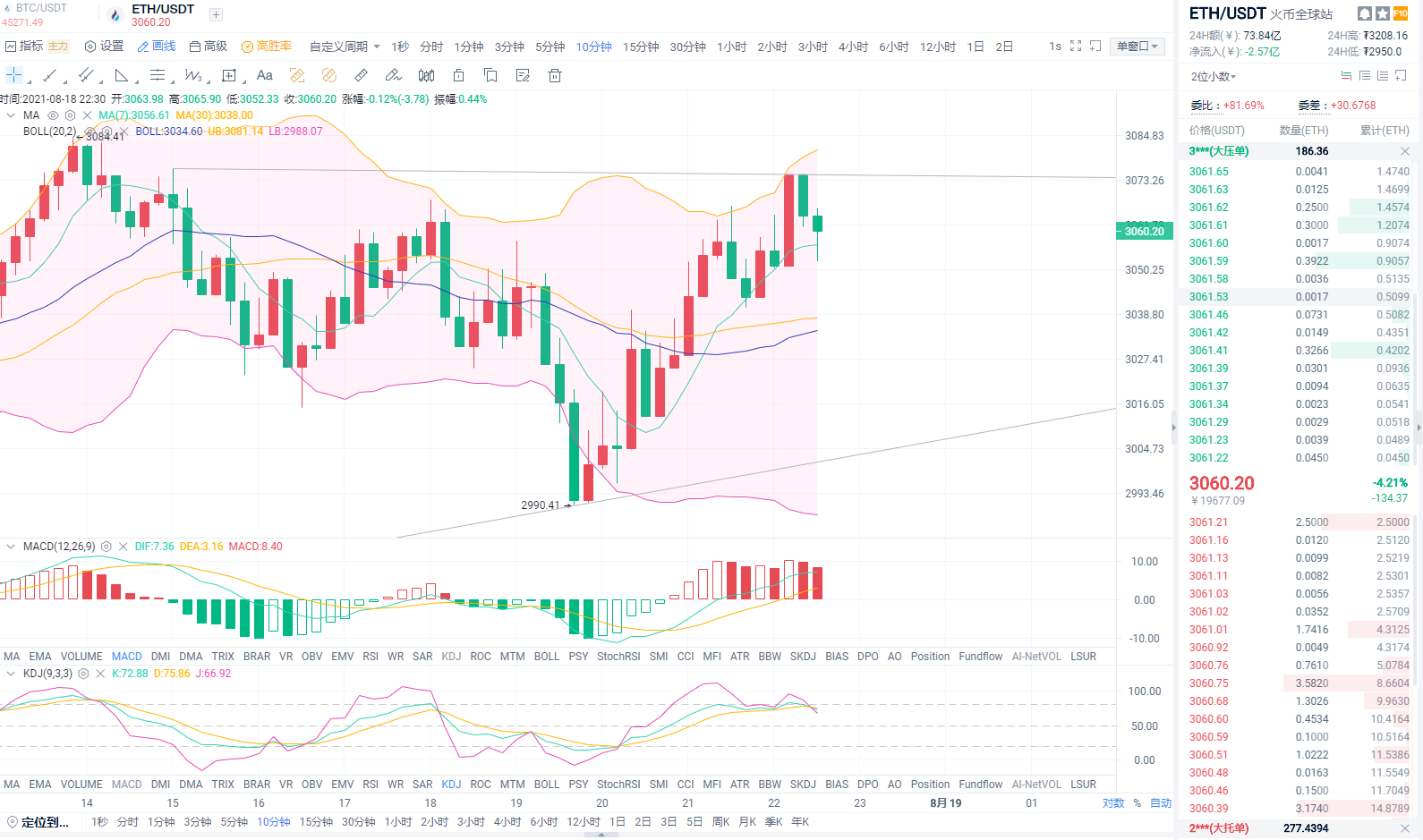Collapse the MA indicator row chevron

click(x=11, y=115)
